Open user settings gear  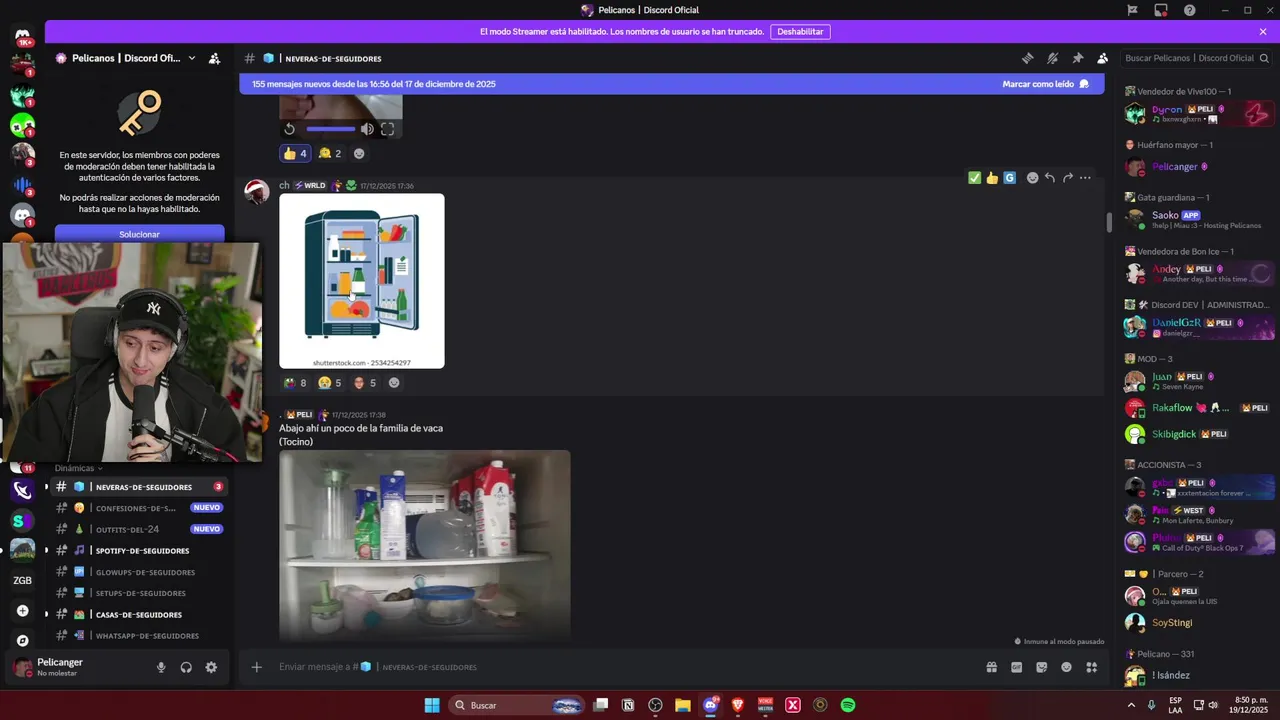[211, 667]
